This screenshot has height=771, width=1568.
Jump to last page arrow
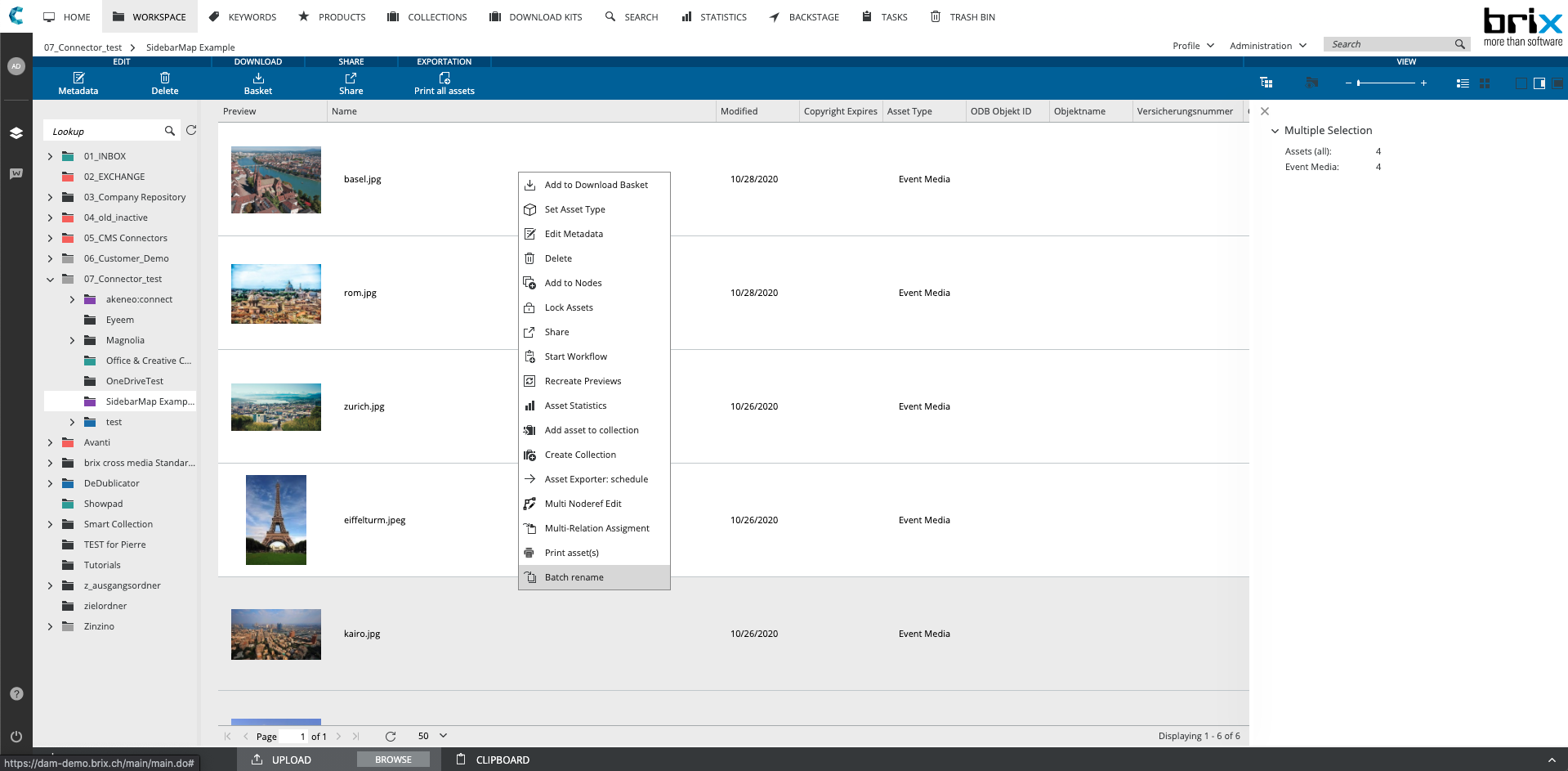[355, 736]
